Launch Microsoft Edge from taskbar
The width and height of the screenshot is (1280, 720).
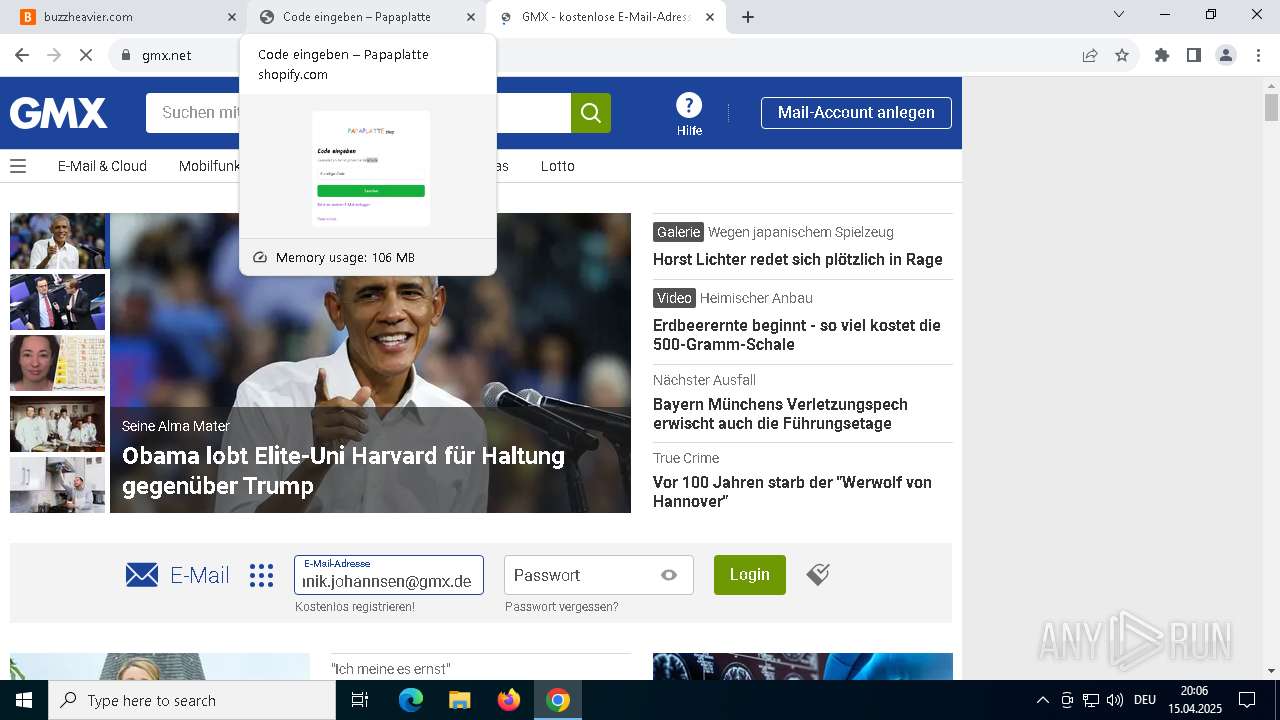click(411, 700)
